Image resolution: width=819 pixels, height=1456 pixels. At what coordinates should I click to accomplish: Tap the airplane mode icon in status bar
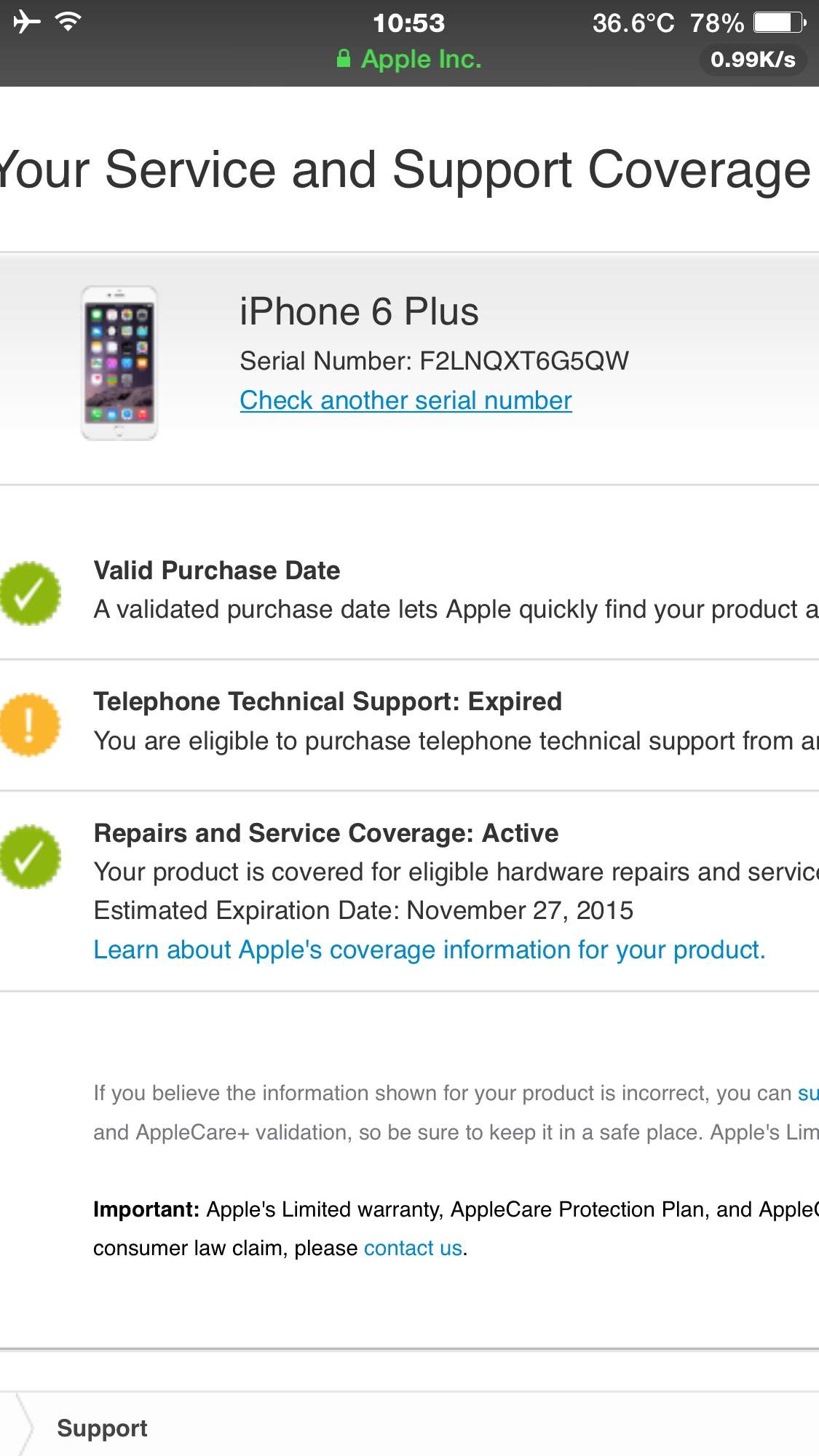(26, 22)
